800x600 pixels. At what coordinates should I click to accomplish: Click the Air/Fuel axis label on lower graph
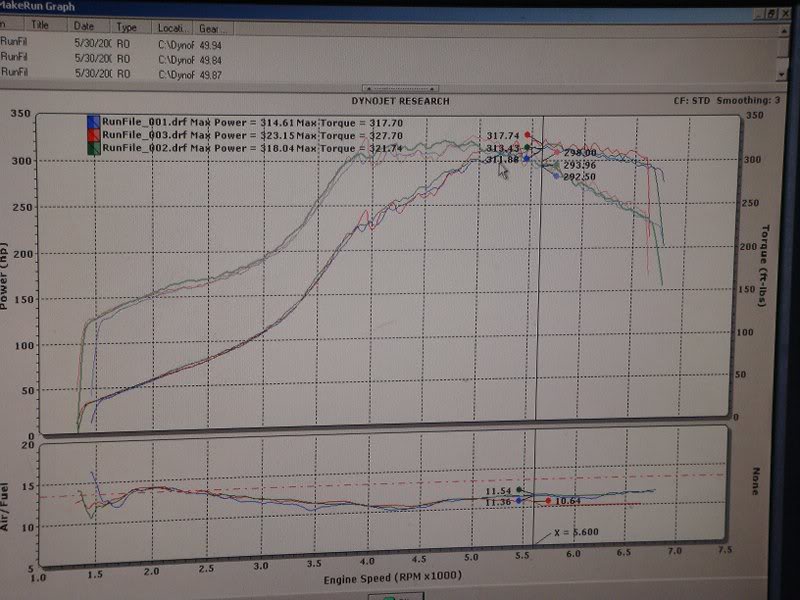(x=6, y=503)
